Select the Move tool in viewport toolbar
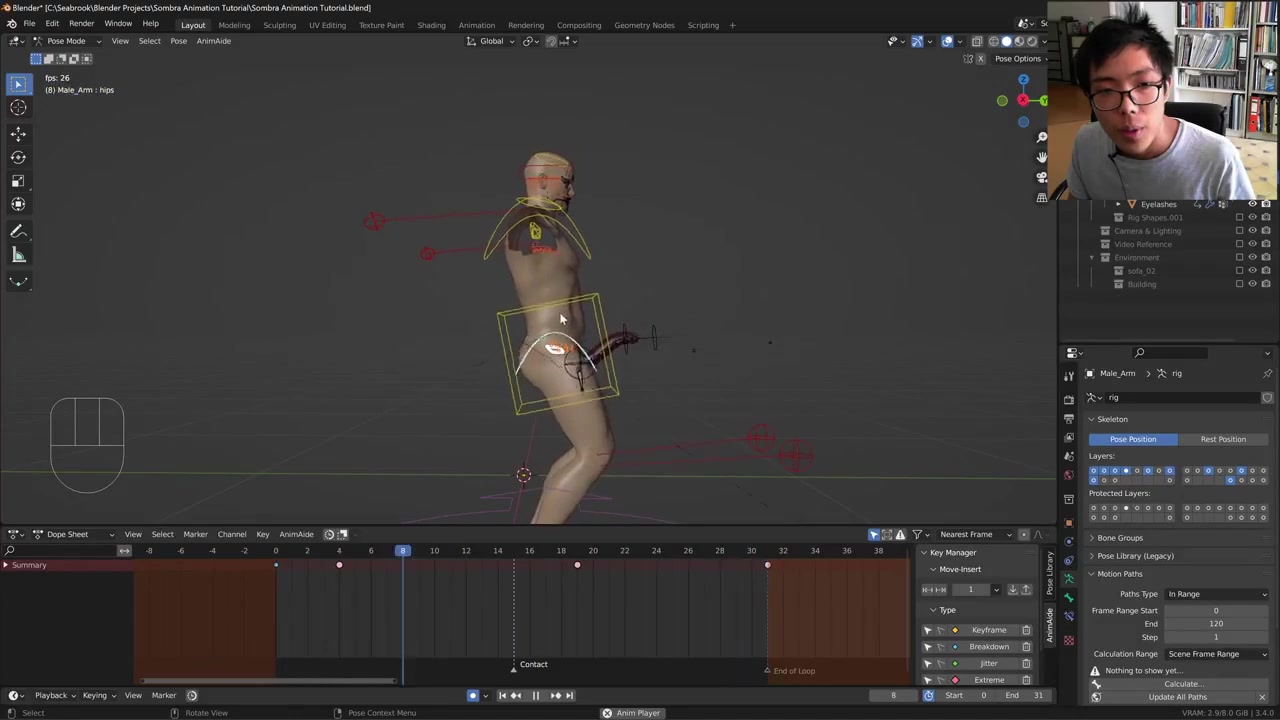1280x720 pixels. [x=18, y=134]
